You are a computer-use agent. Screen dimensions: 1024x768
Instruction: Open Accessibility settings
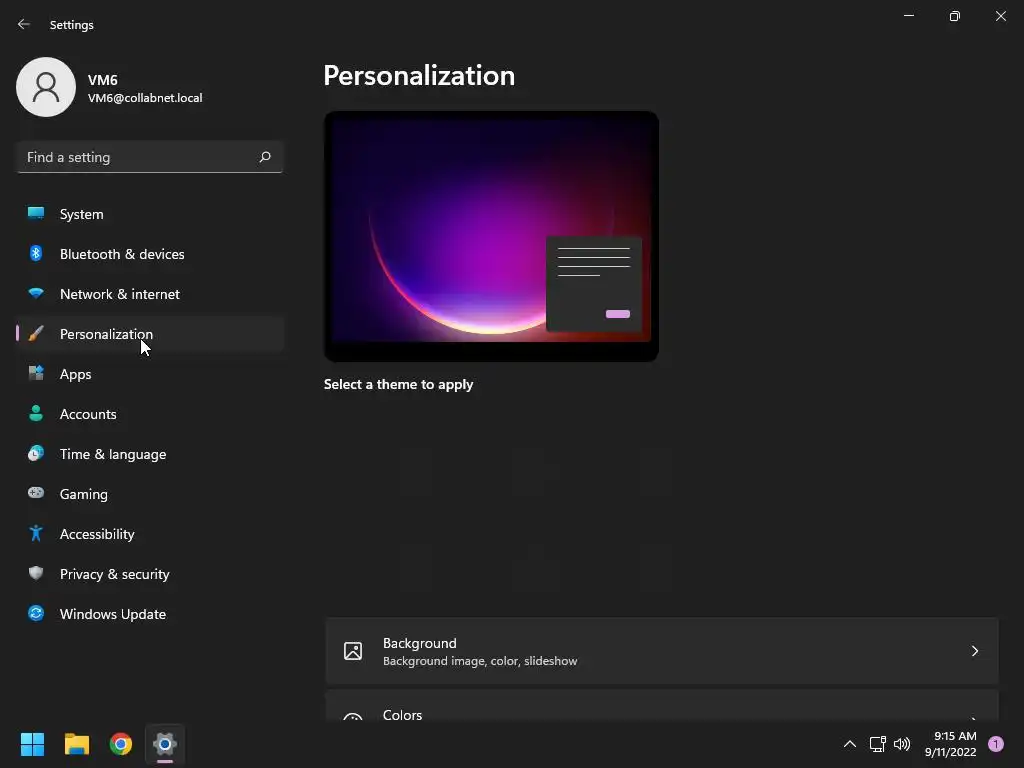point(150,534)
